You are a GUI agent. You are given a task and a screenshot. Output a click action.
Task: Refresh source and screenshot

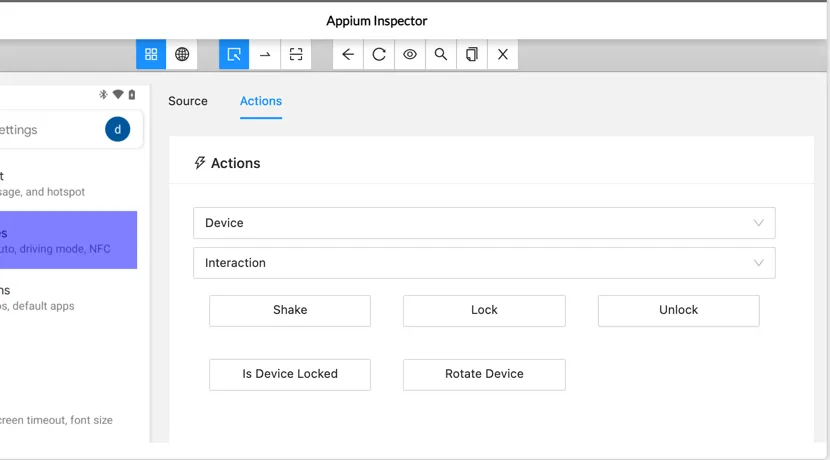379,55
